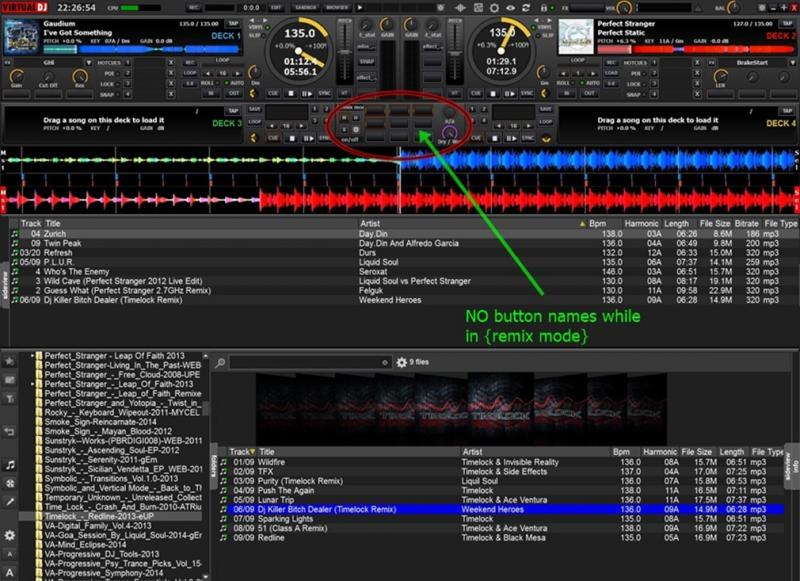Click the padlock icon in top toolbar

(x=543, y=8)
